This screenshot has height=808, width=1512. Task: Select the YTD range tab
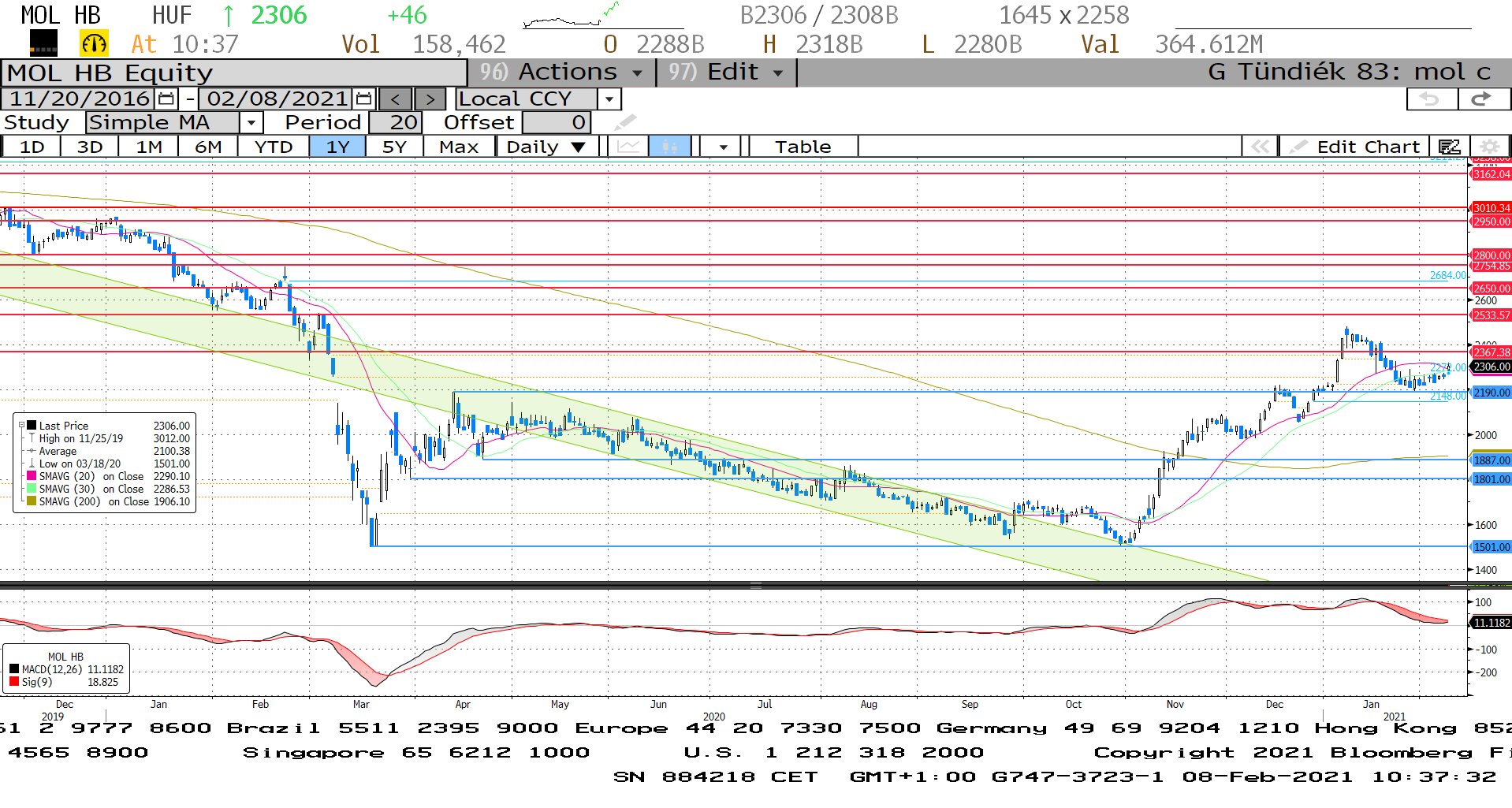274,147
